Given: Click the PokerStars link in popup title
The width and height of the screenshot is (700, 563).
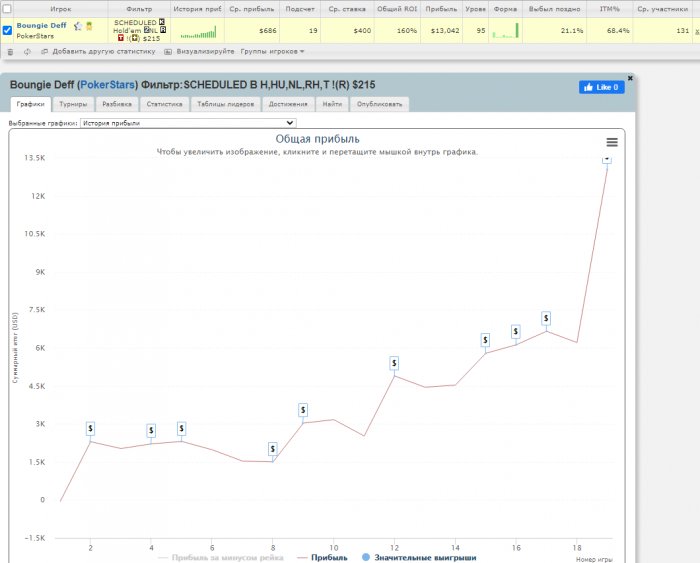Looking at the screenshot, I should pos(106,85).
